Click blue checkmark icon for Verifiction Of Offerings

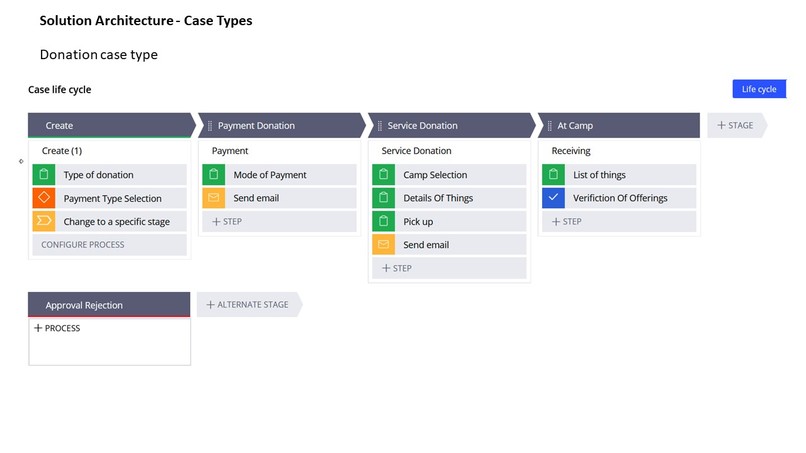(554, 198)
